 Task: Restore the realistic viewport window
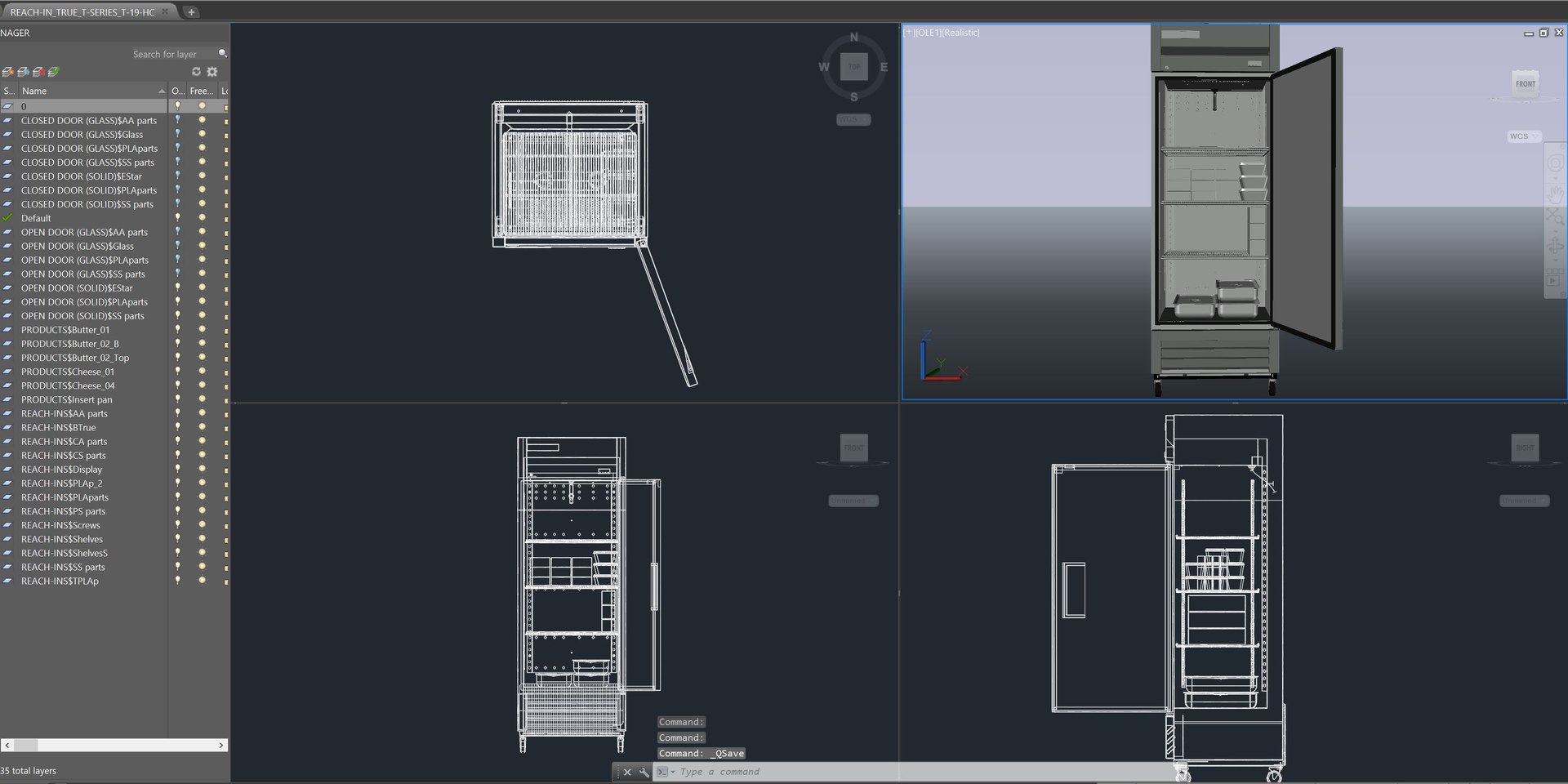click(1543, 33)
